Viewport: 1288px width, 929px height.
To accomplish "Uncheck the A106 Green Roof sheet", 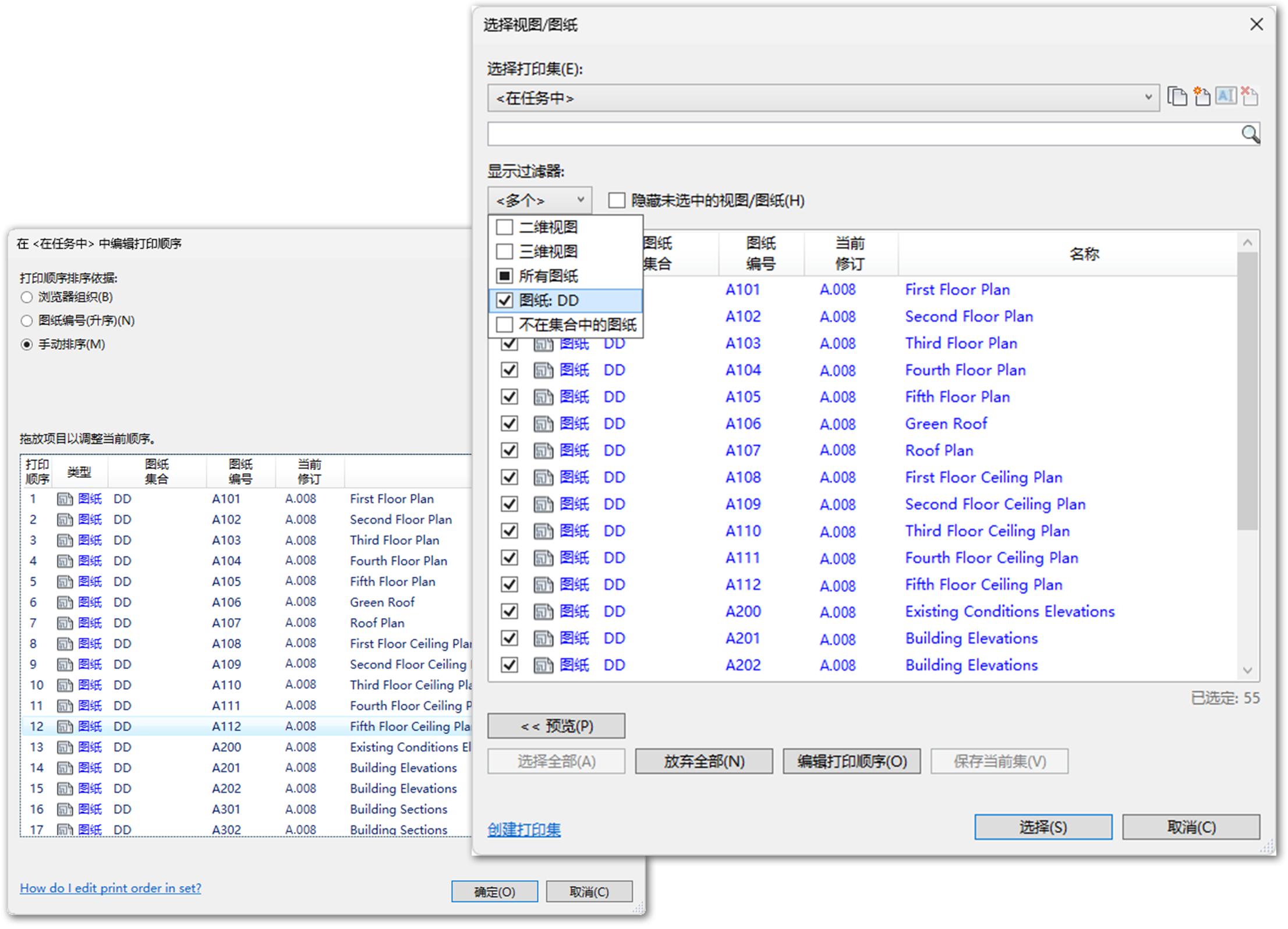I will pyautogui.click(x=509, y=424).
